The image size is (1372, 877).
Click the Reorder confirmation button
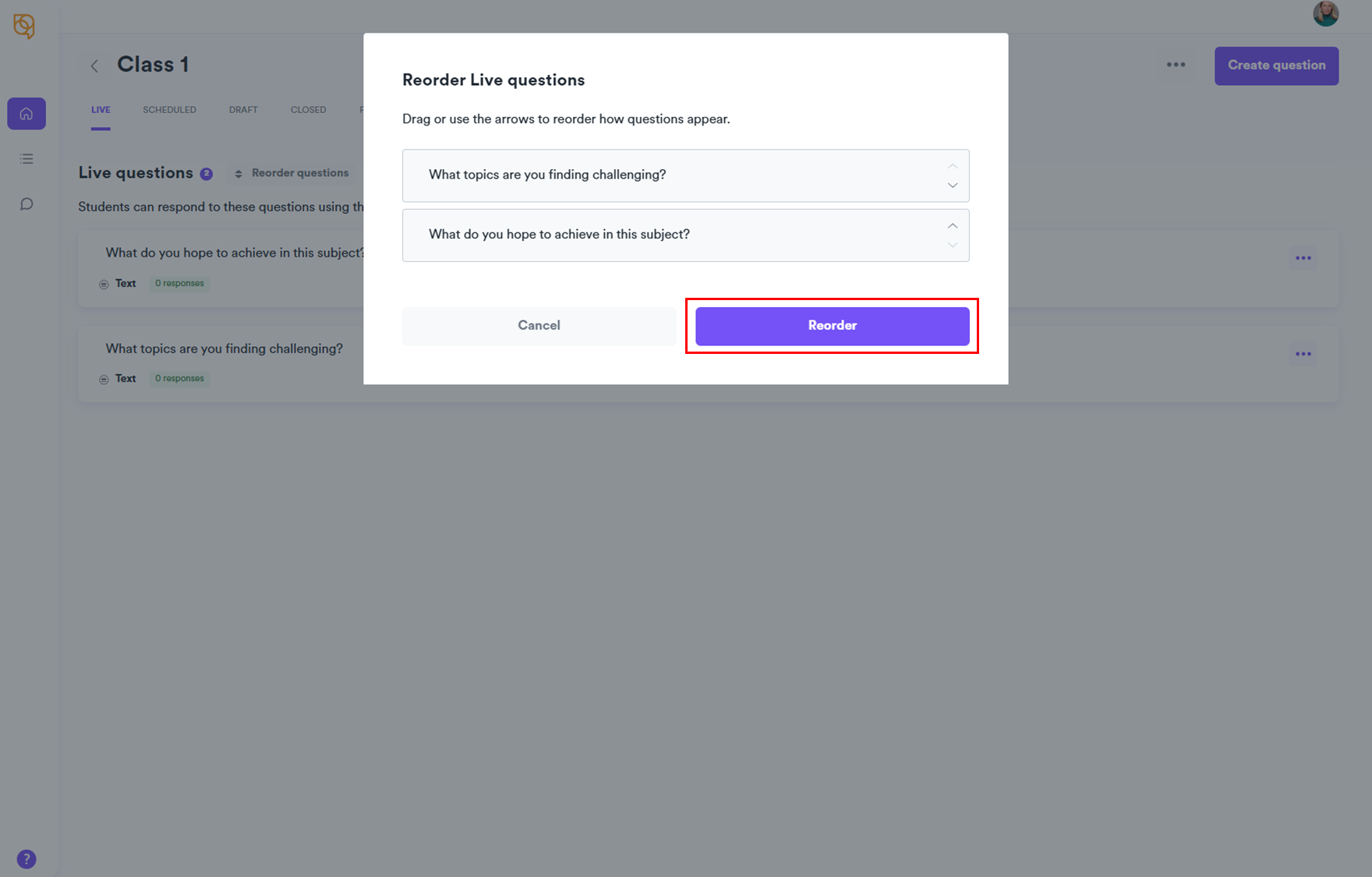point(832,326)
